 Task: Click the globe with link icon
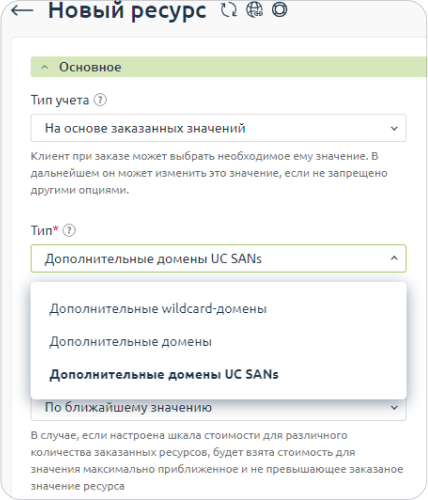click(x=254, y=10)
